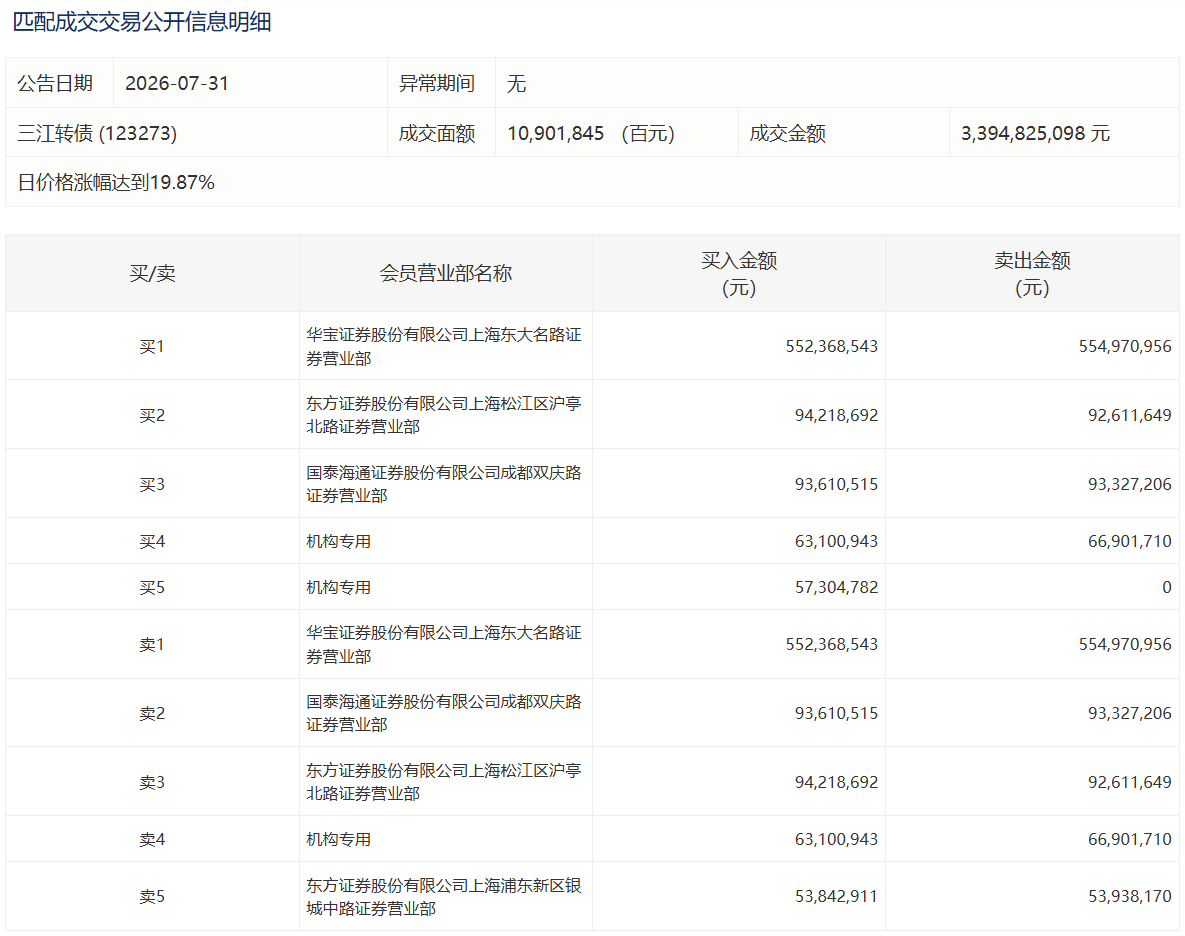Click the 买入金额 (元) column header

(739, 273)
